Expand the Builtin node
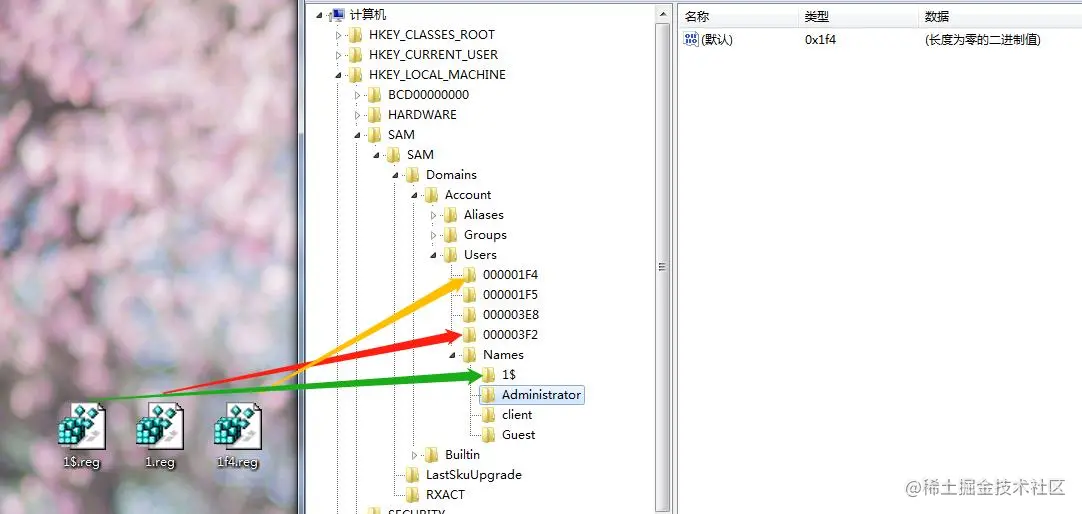Image resolution: width=1082 pixels, height=514 pixels. tap(414, 455)
